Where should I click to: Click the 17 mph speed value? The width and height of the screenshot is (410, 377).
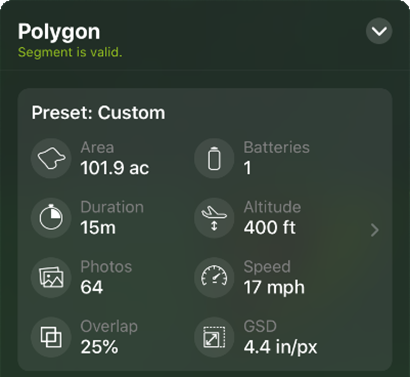click(x=274, y=288)
